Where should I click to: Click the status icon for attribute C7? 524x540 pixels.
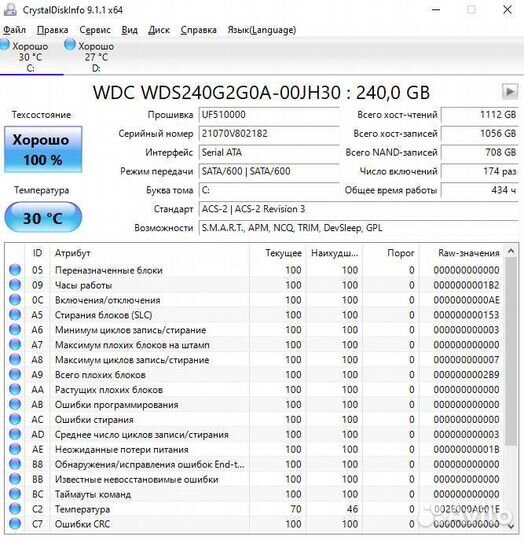[x=15, y=524]
